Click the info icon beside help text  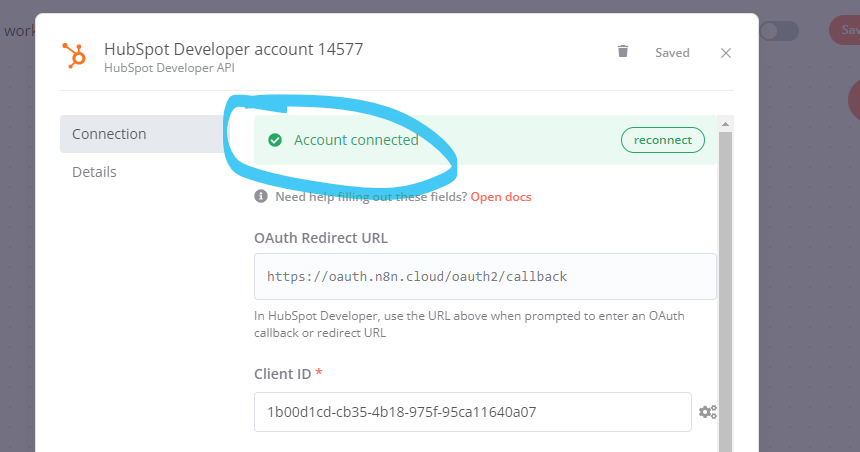coord(261,197)
